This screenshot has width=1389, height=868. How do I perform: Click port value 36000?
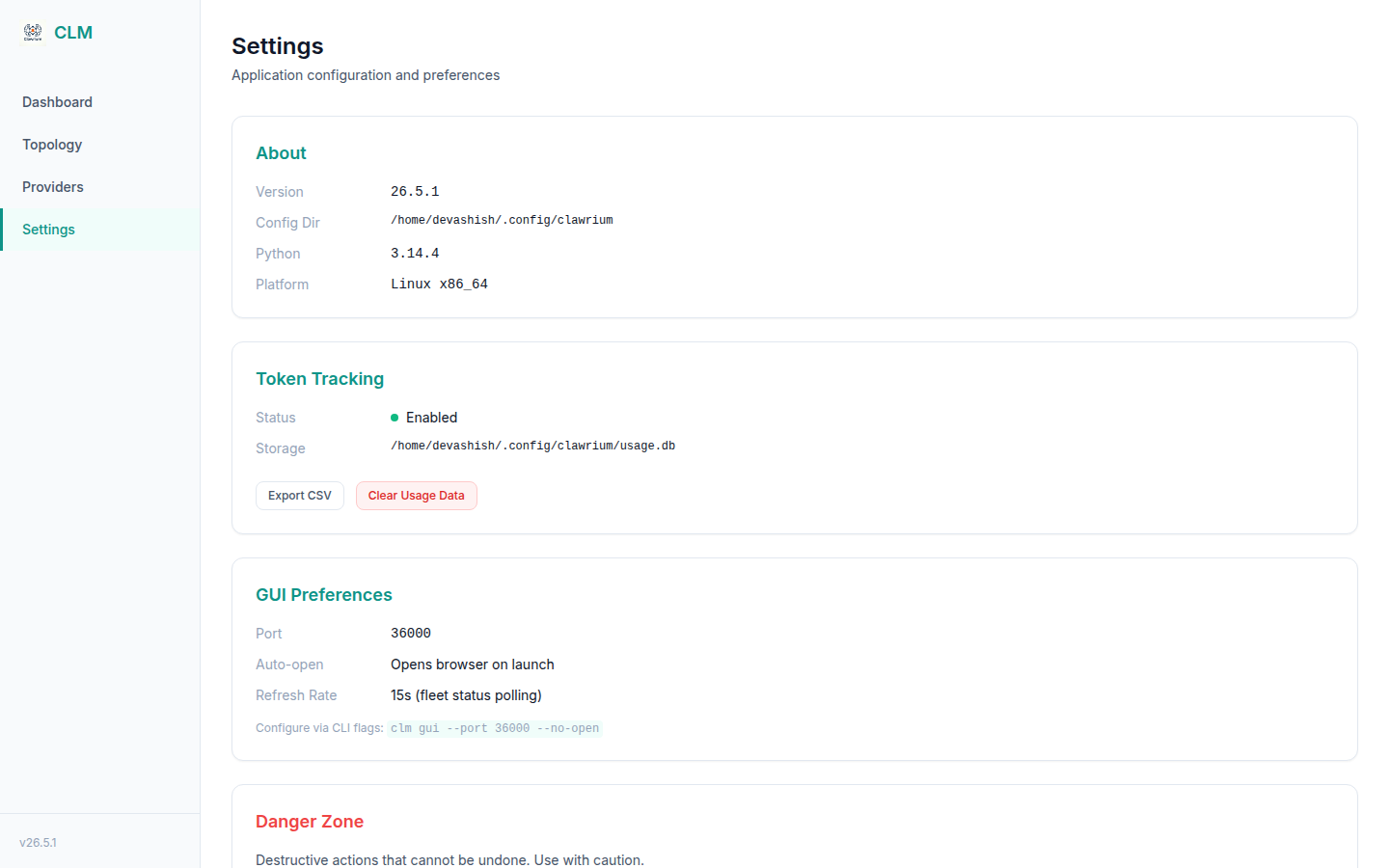click(411, 634)
